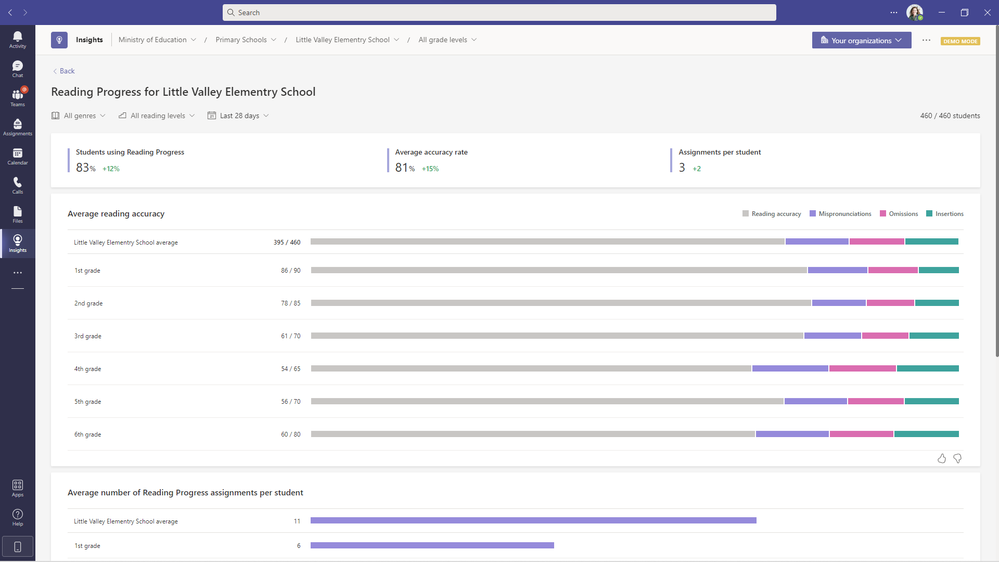The image size is (999, 562).
Task: Give thumbs down feedback on reading accuracy chart
Action: (x=957, y=458)
